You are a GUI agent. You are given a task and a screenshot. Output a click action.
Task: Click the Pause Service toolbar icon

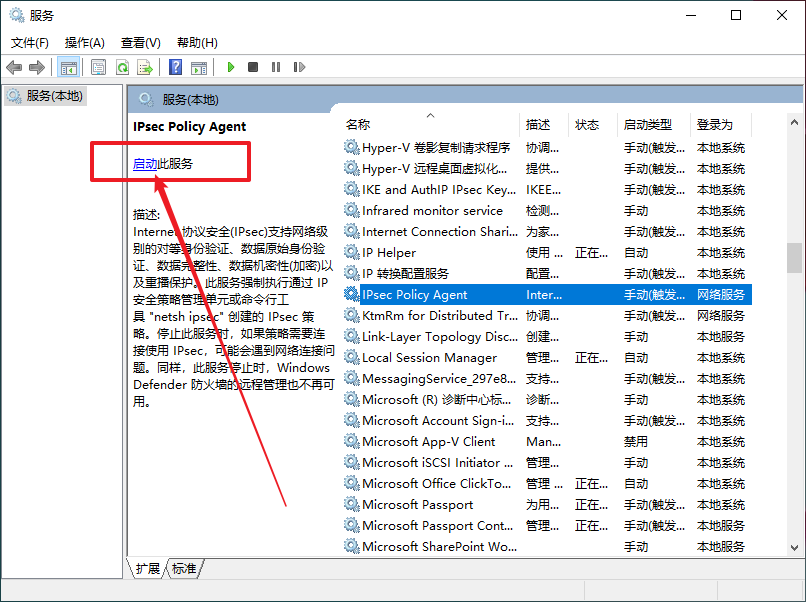(275, 67)
